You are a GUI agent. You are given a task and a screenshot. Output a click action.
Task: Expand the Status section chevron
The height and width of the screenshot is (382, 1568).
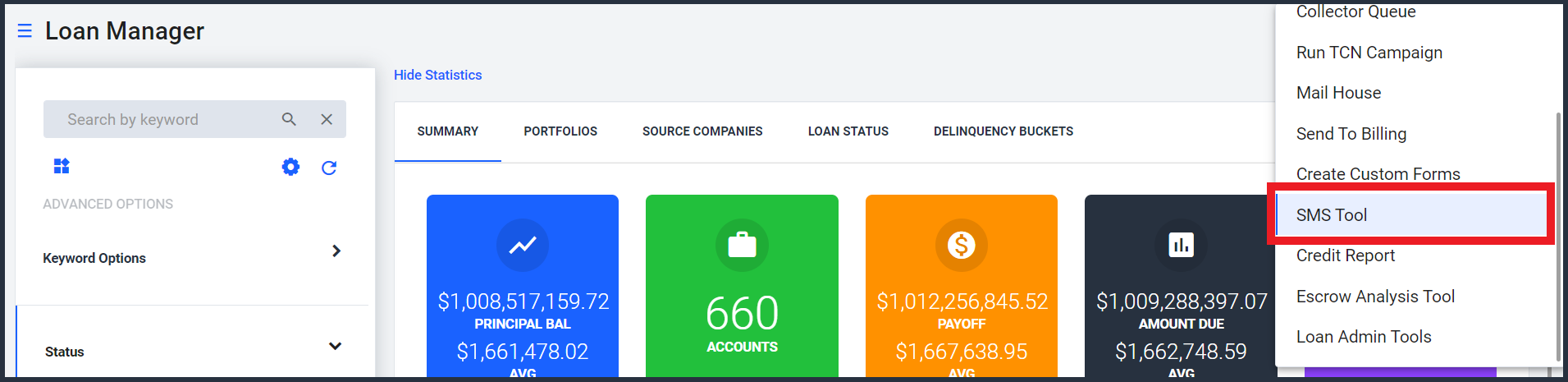point(335,346)
